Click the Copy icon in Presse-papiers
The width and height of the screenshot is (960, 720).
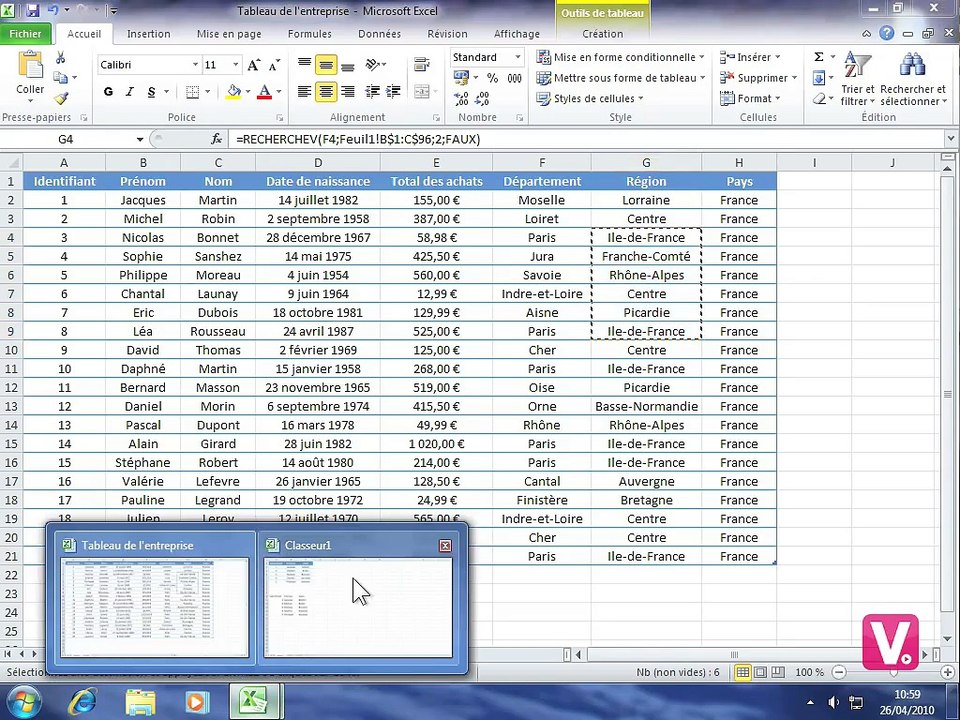(x=61, y=78)
